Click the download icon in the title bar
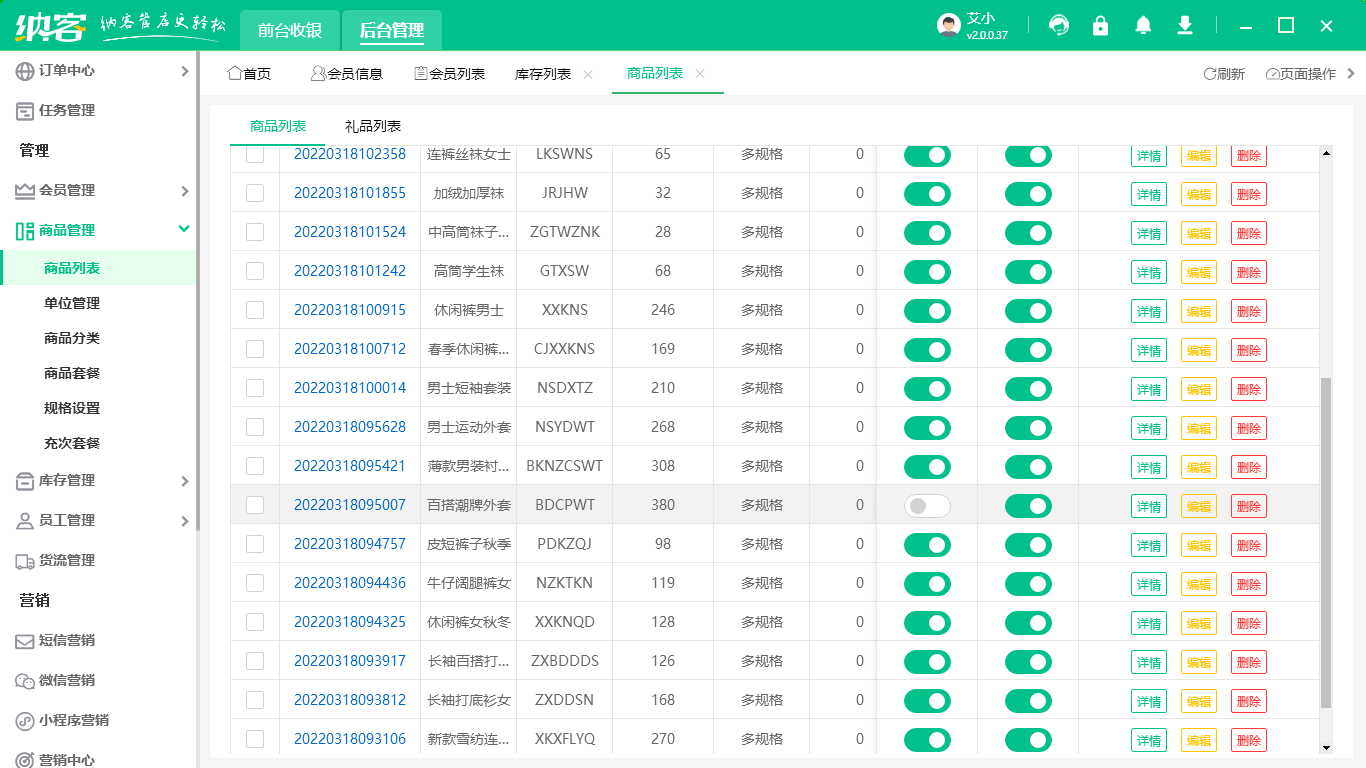This screenshot has height=768, width=1366. coord(1185,25)
